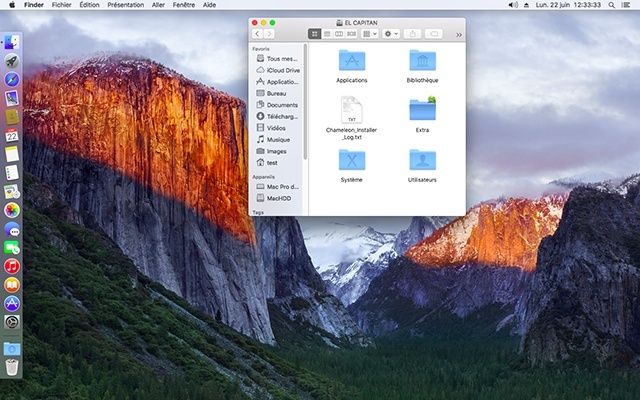Select Mac Pro device in sidebar
The image size is (640, 400).
[x=278, y=187]
